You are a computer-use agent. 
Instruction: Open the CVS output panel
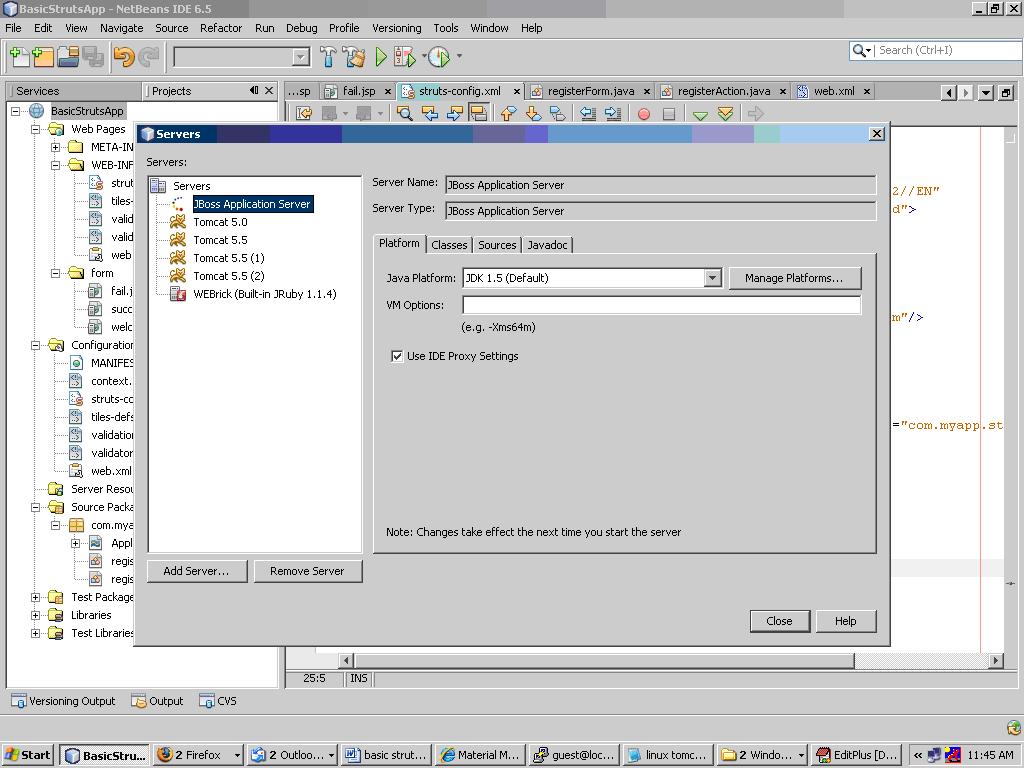(218, 701)
